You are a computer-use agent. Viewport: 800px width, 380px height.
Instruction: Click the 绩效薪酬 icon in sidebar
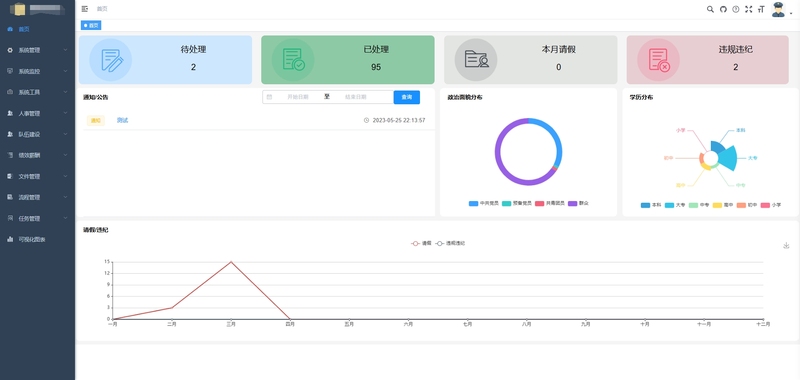tap(10, 155)
